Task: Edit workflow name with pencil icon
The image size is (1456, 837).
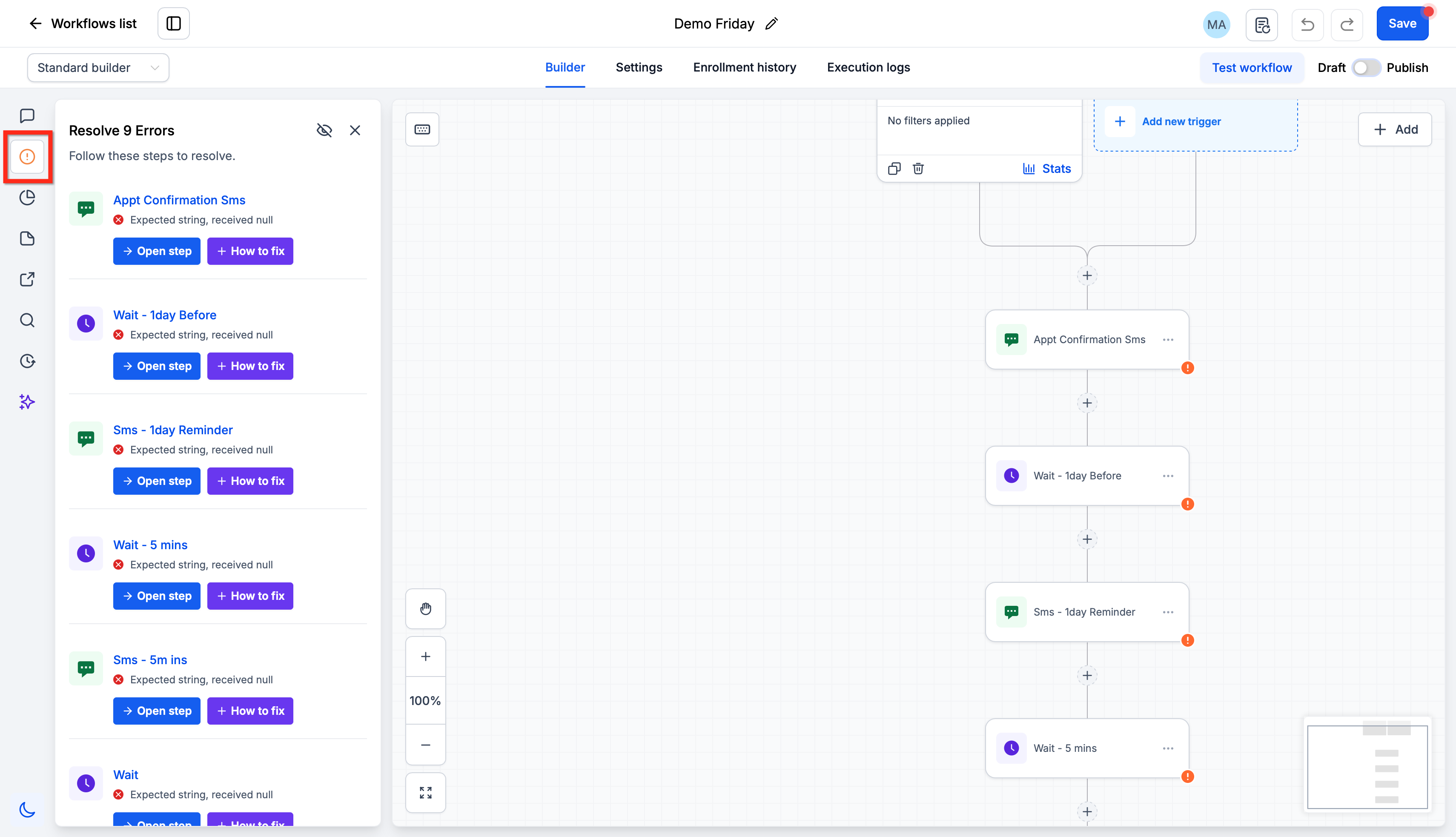Action: pyautogui.click(x=771, y=23)
